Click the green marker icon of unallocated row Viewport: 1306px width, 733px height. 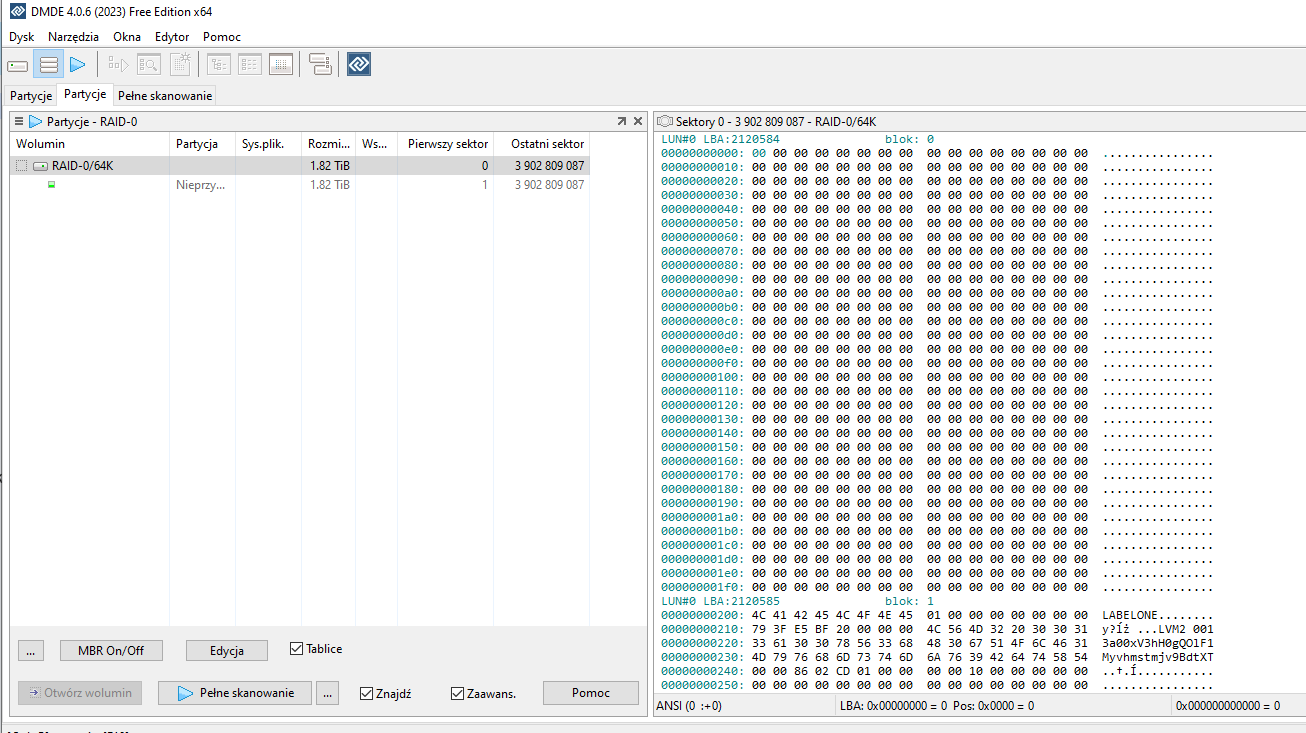(52, 185)
